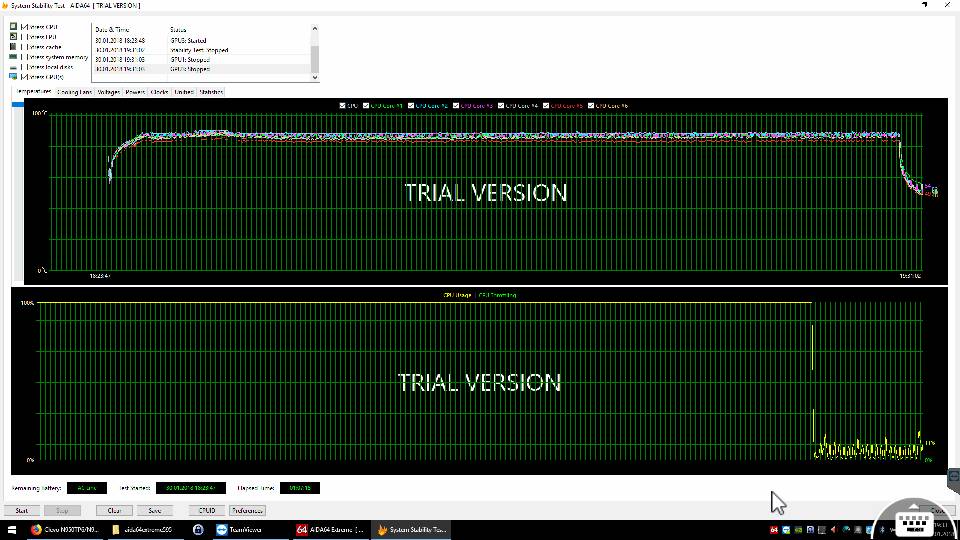Screen dimensions: 960x540
Task: Toggle the Stress GPU(s) checkbox
Action: point(24,77)
